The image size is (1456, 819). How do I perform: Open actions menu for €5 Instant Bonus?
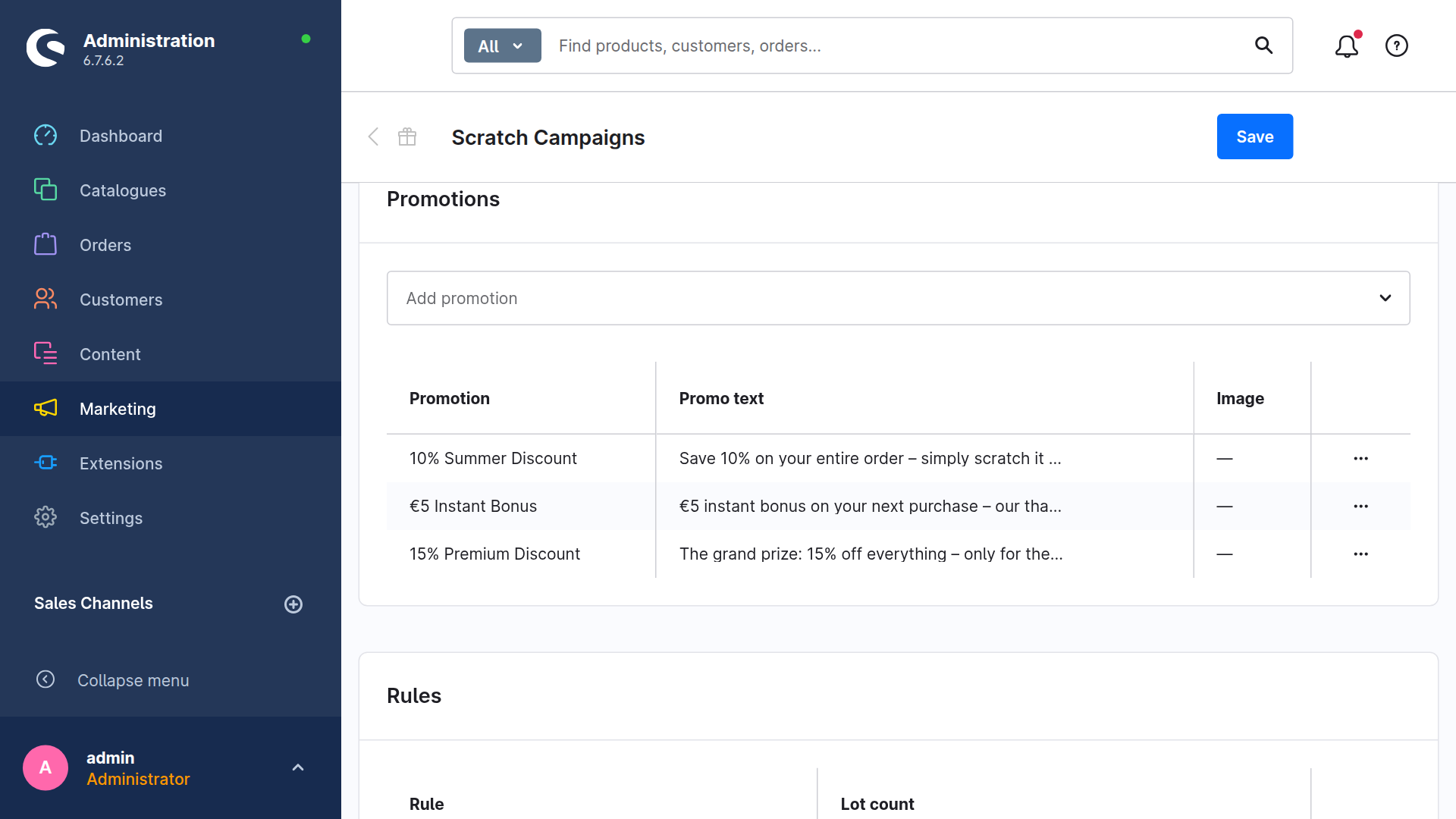tap(1361, 506)
